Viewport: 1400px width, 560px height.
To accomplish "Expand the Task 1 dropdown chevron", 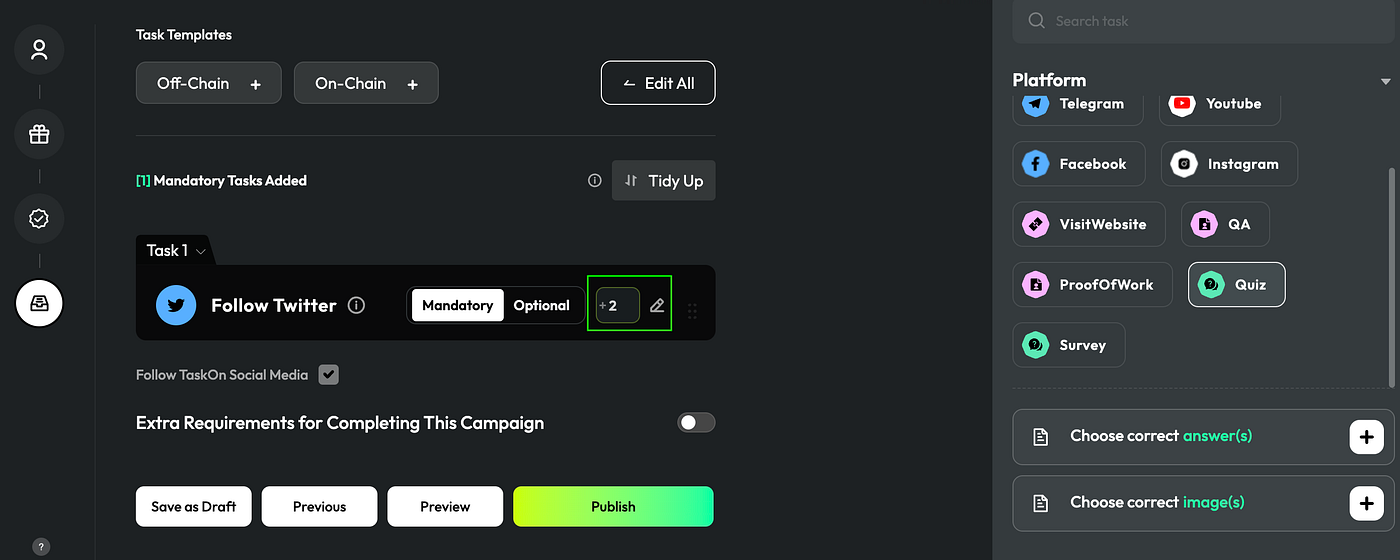I will [x=201, y=251].
